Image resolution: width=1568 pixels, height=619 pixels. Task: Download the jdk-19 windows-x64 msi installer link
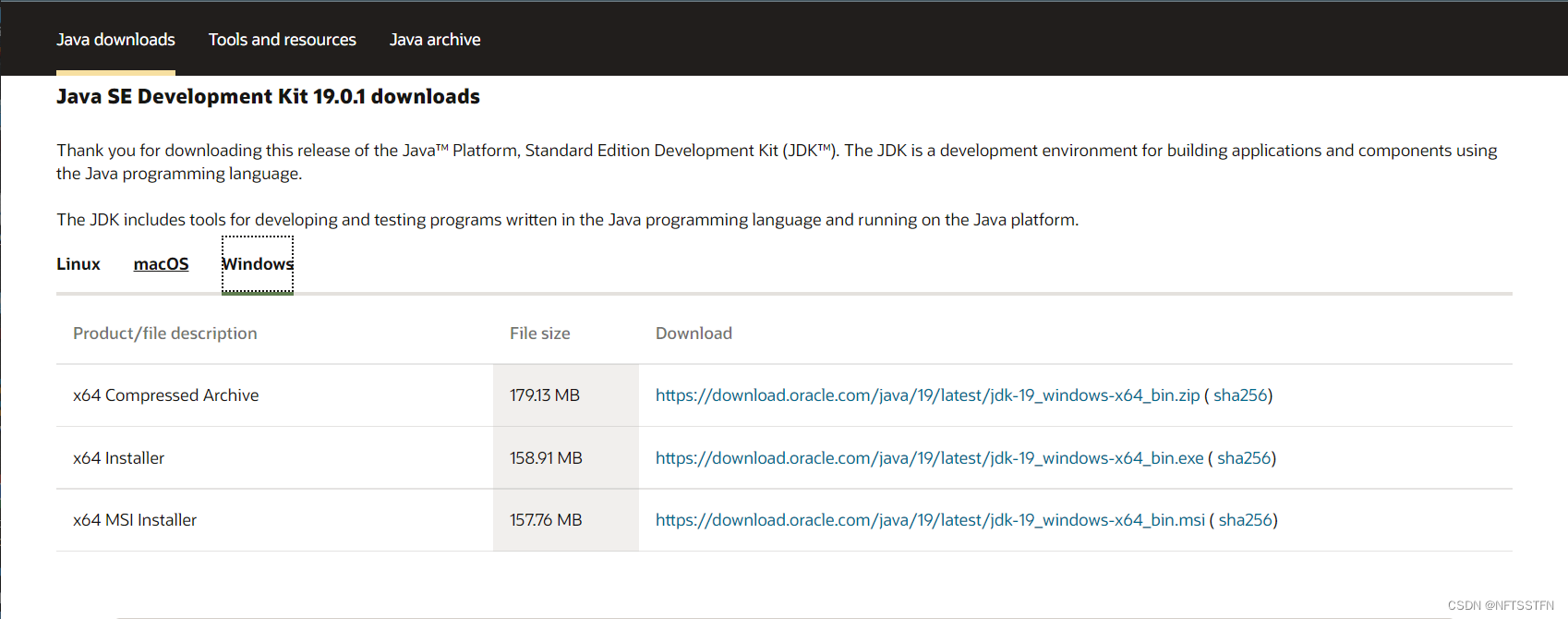[x=930, y=520]
